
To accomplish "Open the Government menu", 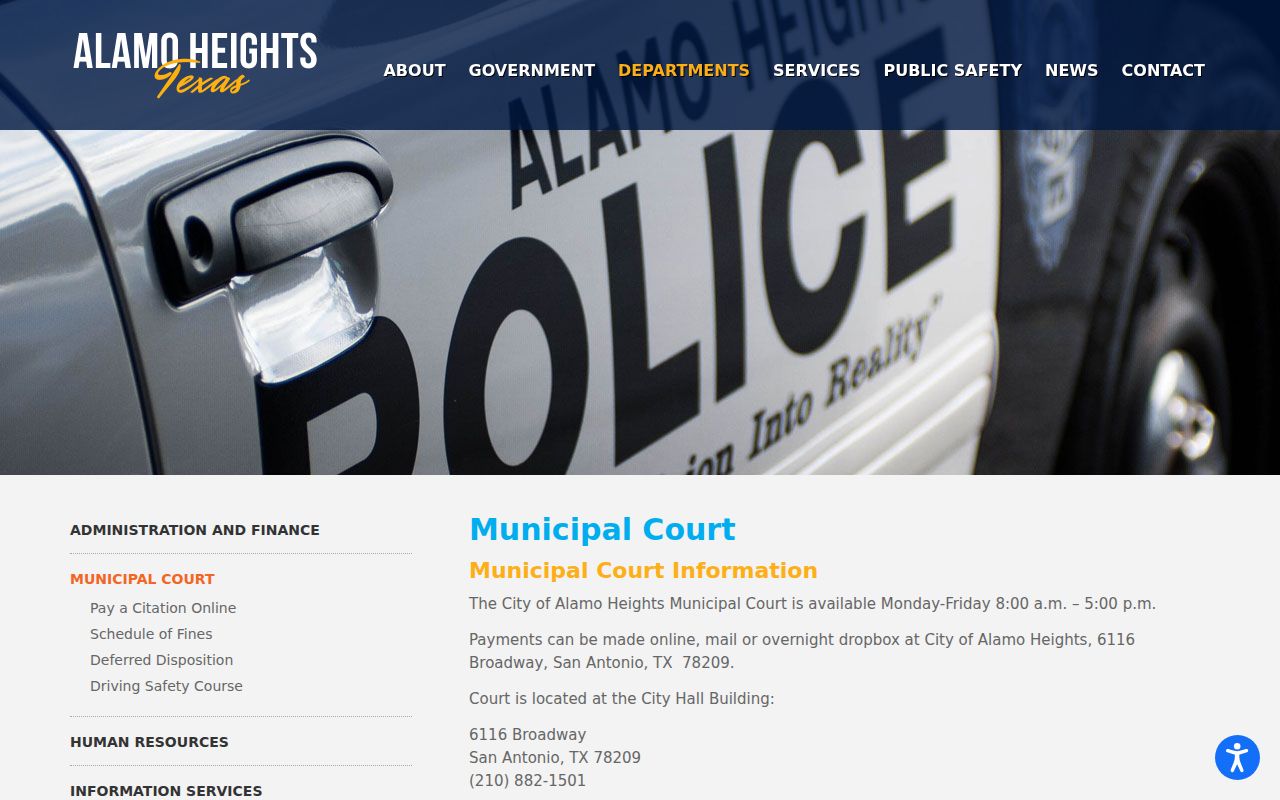I will coord(532,70).
